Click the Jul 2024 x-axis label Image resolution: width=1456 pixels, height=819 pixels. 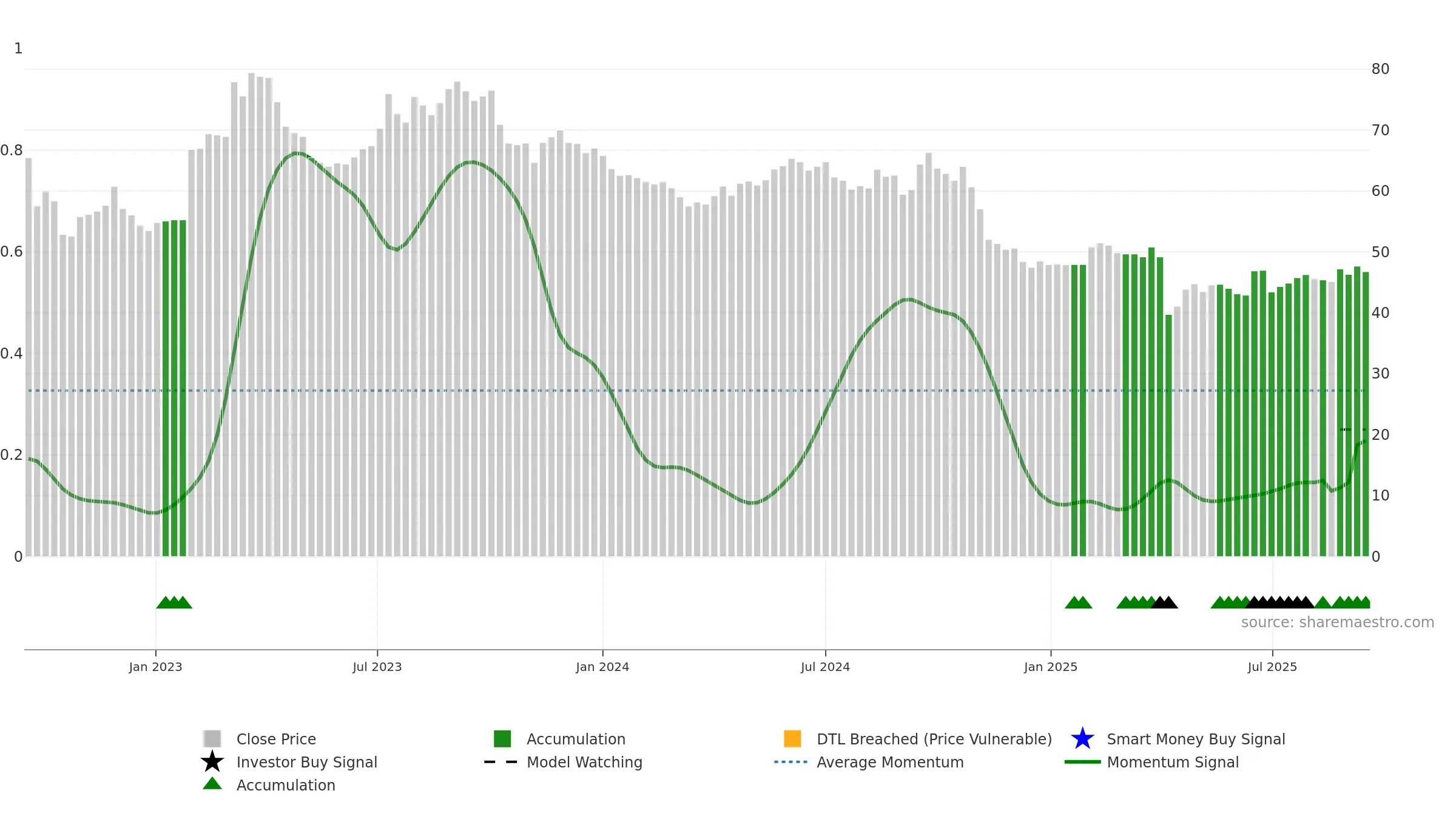click(x=825, y=667)
